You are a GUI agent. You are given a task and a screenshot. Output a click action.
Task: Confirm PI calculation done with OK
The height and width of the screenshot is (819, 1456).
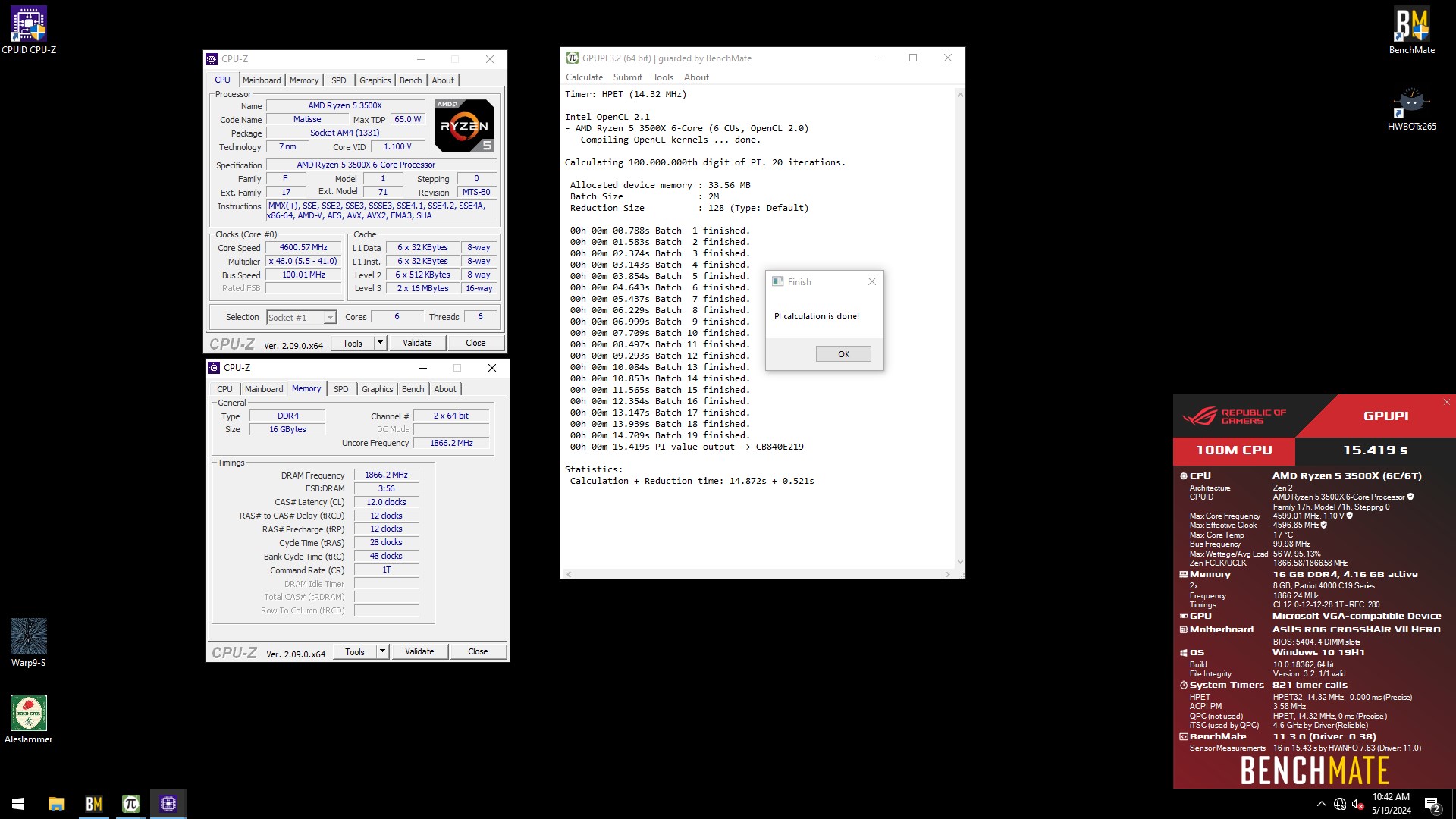843,354
